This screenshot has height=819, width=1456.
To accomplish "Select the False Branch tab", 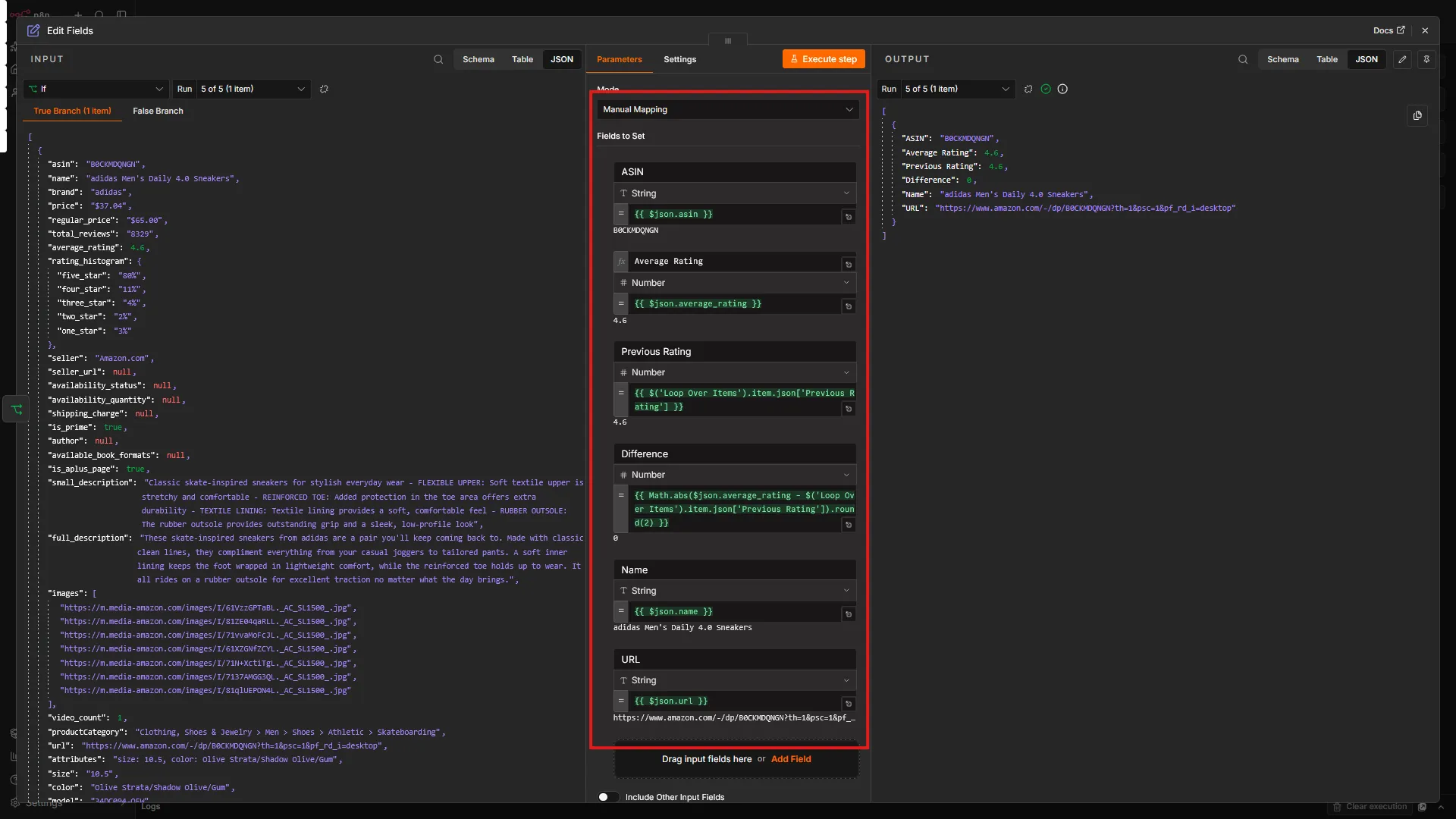I will tap(158, 111).
